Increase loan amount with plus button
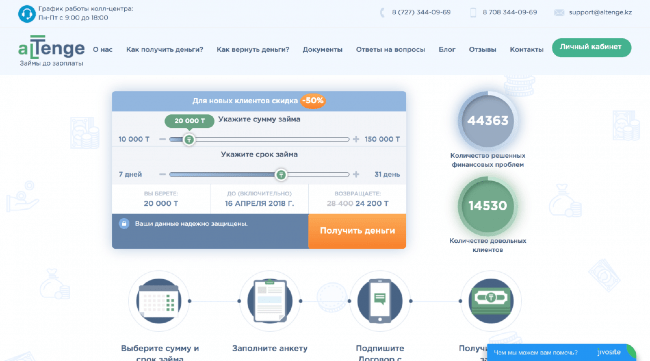This screenshot has height=361, width=650. pyautogui.click(x=356, y=139)
